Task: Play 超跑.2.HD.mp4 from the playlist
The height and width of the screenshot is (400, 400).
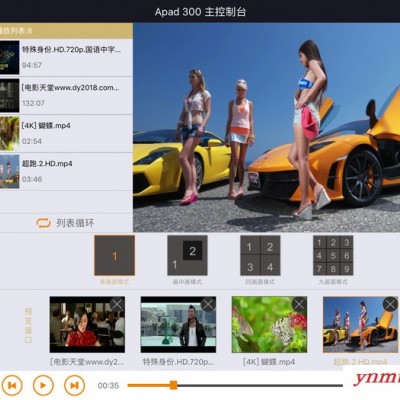Action: [66, 172]
